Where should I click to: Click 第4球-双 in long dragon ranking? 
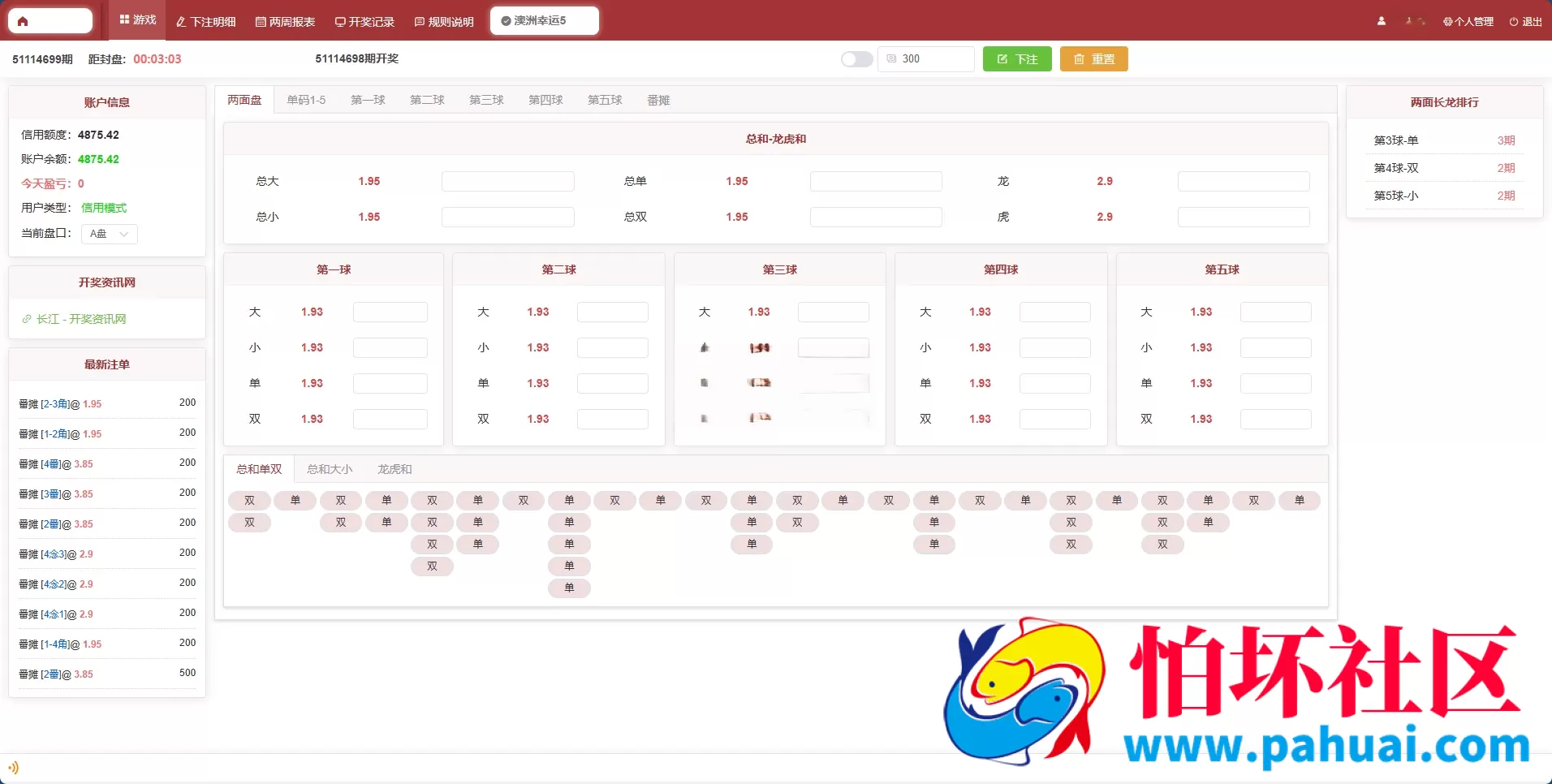[1444, 168]
